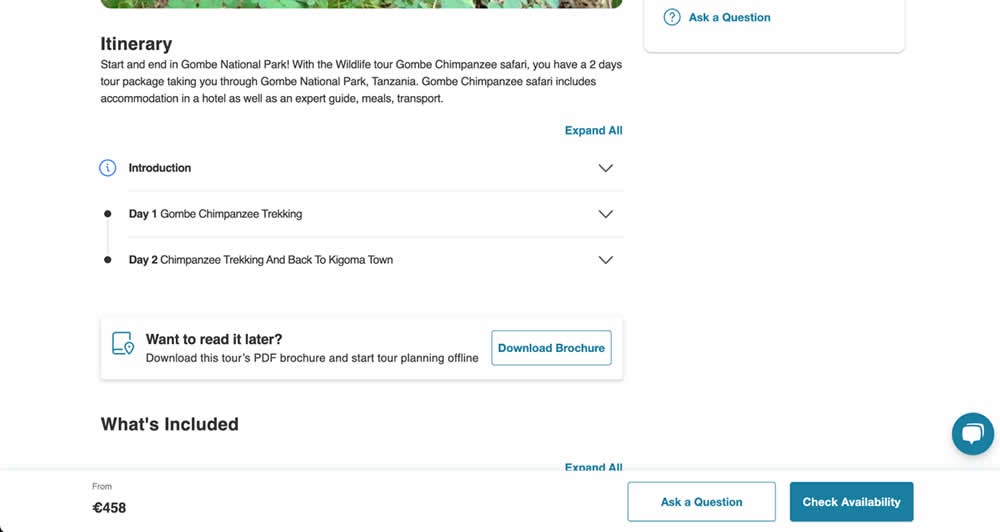This screenshot has height=532, width=1000.
Task: Expand the Day 2 itinerary chevron
Action: point(605,260)
